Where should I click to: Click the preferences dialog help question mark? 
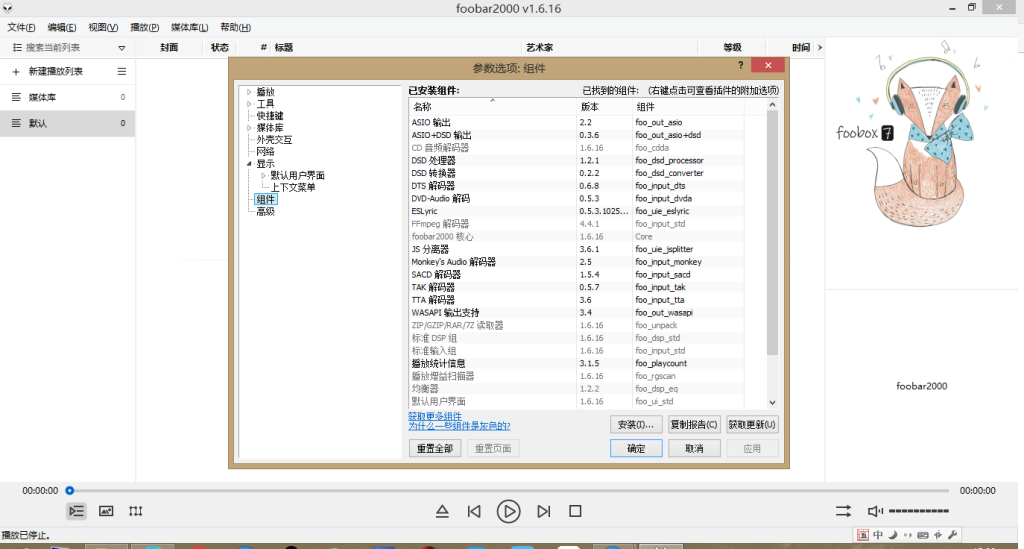click(x=741, y=65)
